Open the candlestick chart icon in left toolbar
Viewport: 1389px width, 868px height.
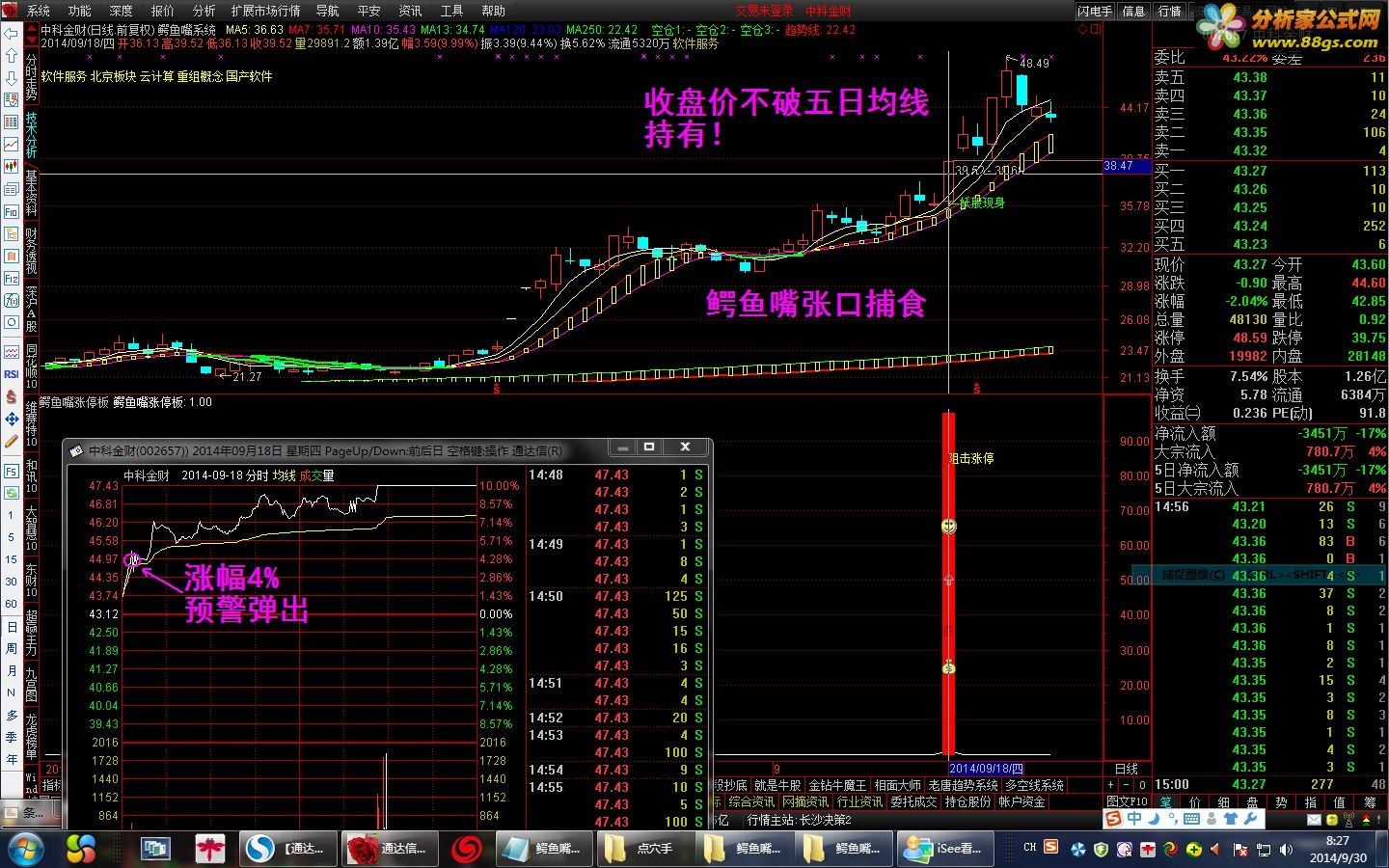pyautogui.click(x=12, y=166)
